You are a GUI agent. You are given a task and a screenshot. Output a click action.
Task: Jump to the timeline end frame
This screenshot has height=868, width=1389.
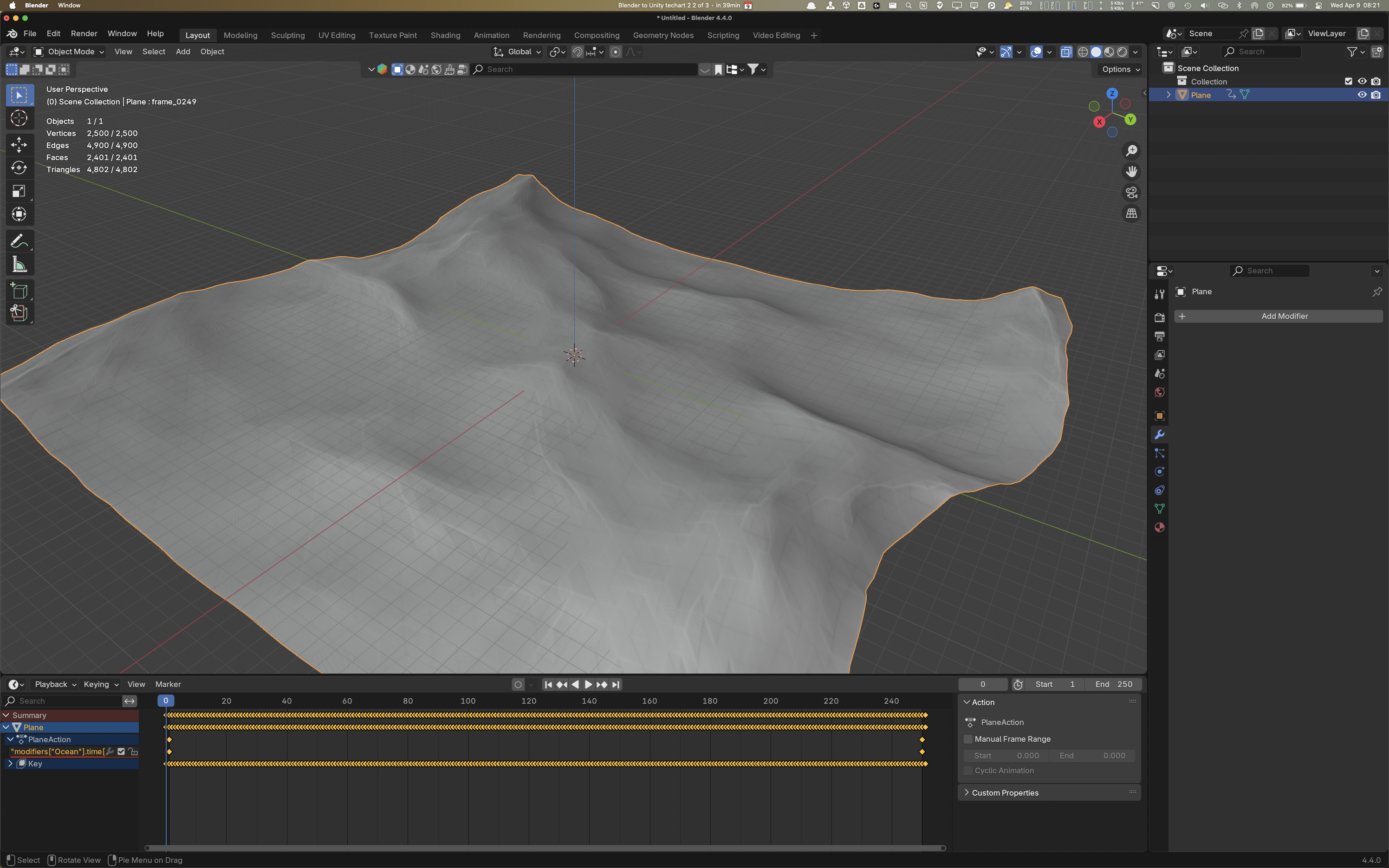pyautogui.click(x=616, y=684)
